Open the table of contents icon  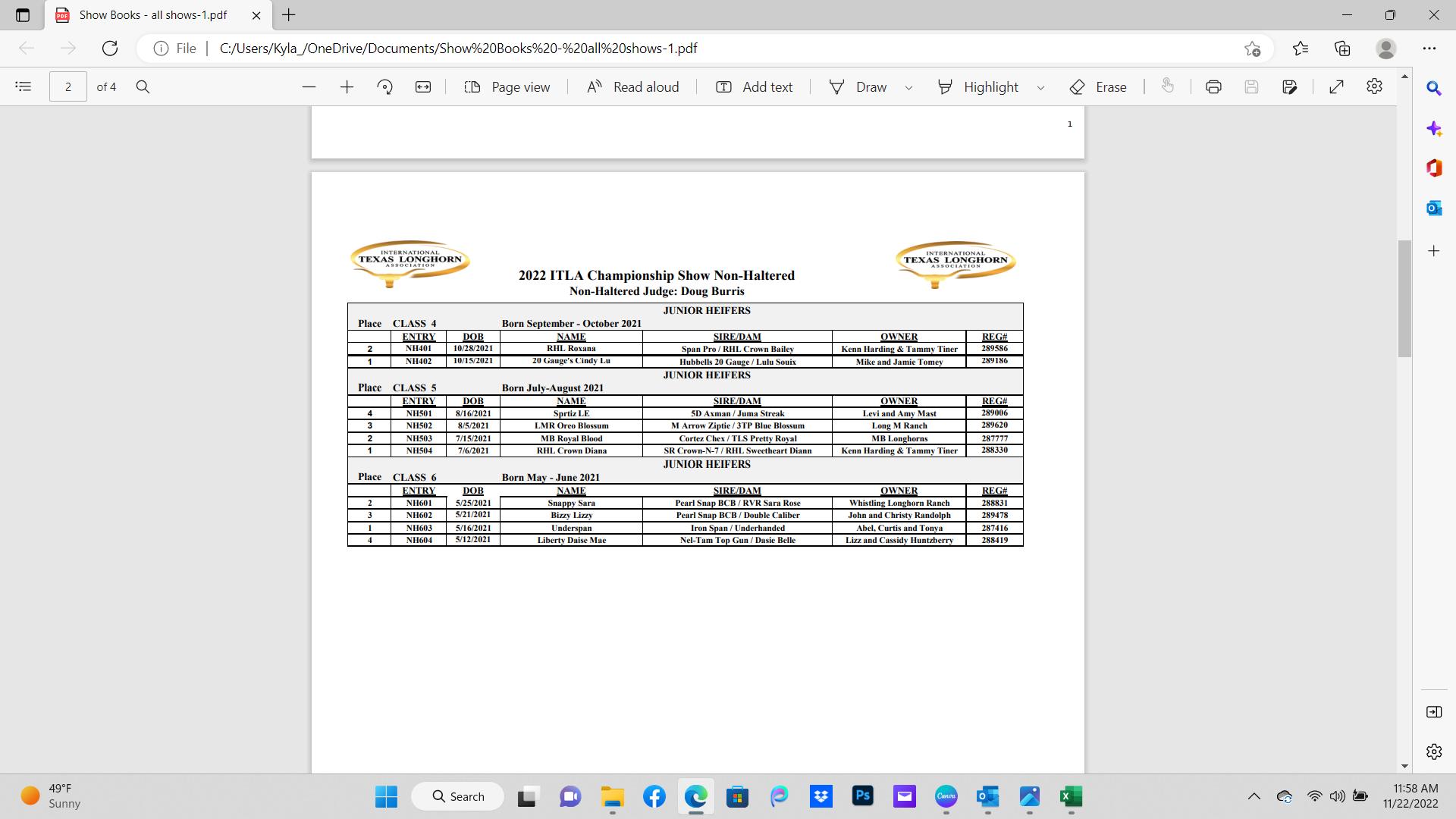pos(24,87)
